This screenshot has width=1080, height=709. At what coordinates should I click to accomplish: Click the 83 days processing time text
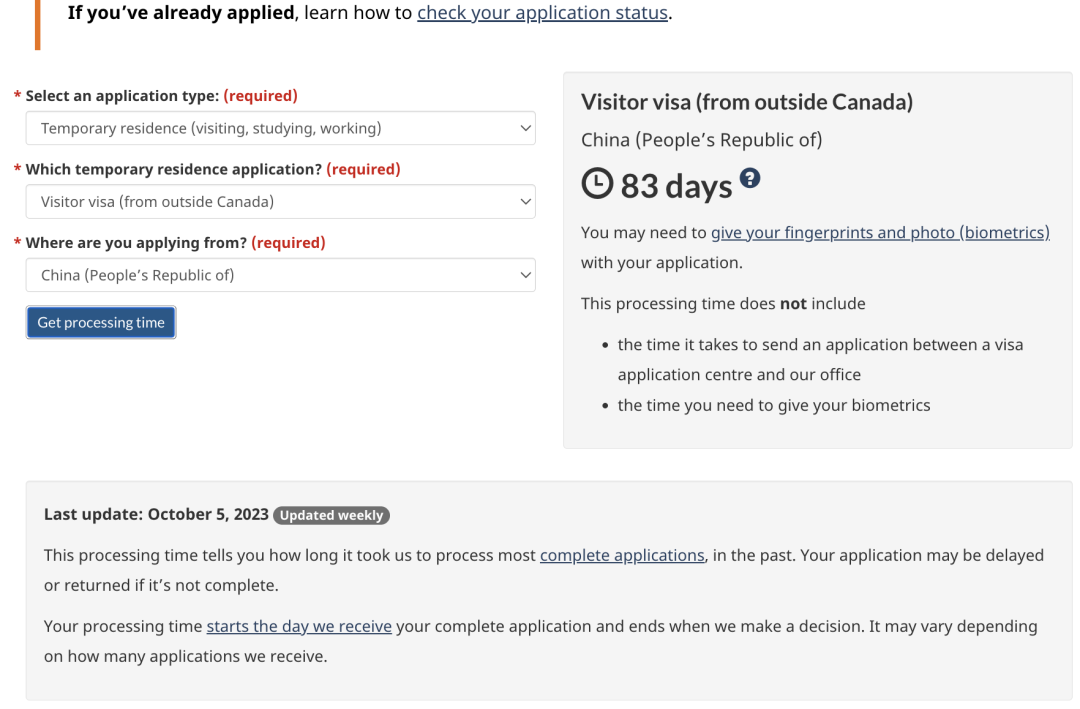tap(677, 185)
